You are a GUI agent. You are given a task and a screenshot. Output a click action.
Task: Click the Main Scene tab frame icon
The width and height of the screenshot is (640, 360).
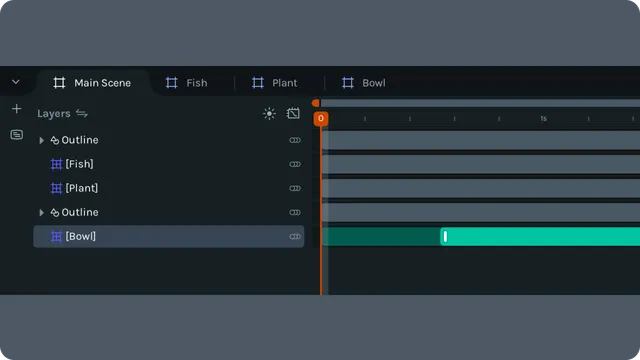59,83
